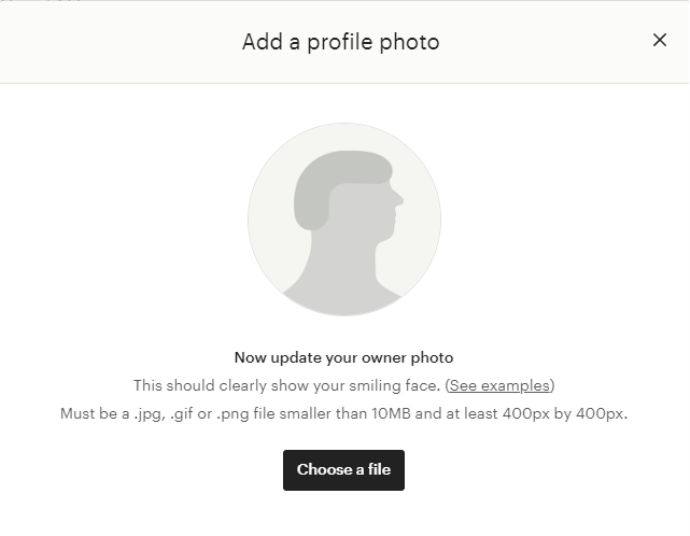Viewport: 690px width, 536px height.
Task: Click the file size requirements text
Action: tap(344, 414)
